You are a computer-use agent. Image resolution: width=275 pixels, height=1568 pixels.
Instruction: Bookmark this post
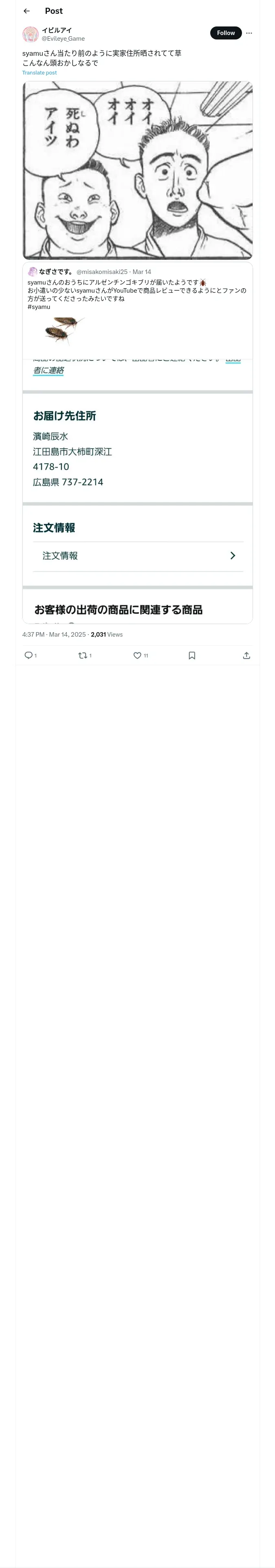191,655
